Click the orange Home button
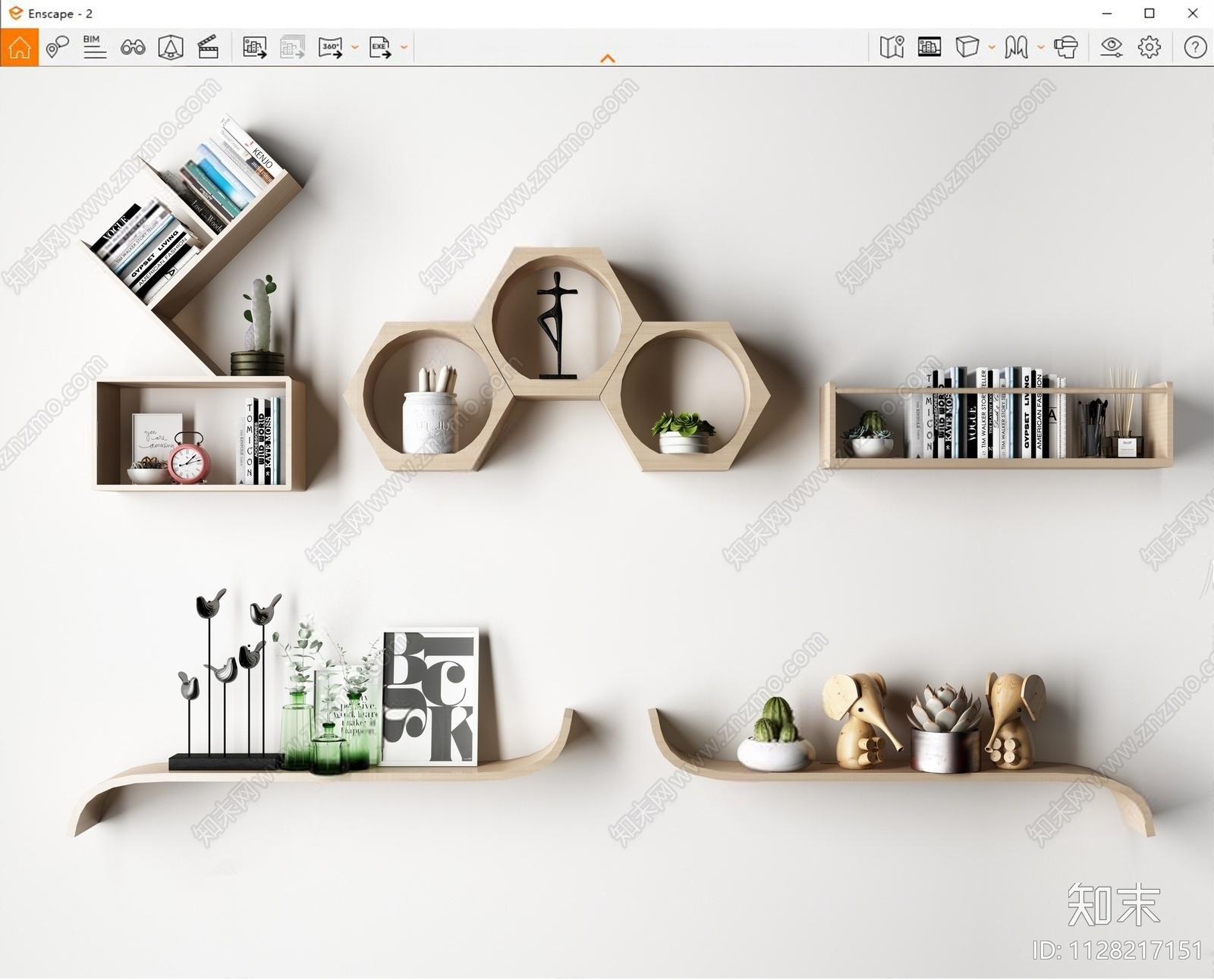The width and height of the screenshot is (1214, 980). [x=20, y=47]
